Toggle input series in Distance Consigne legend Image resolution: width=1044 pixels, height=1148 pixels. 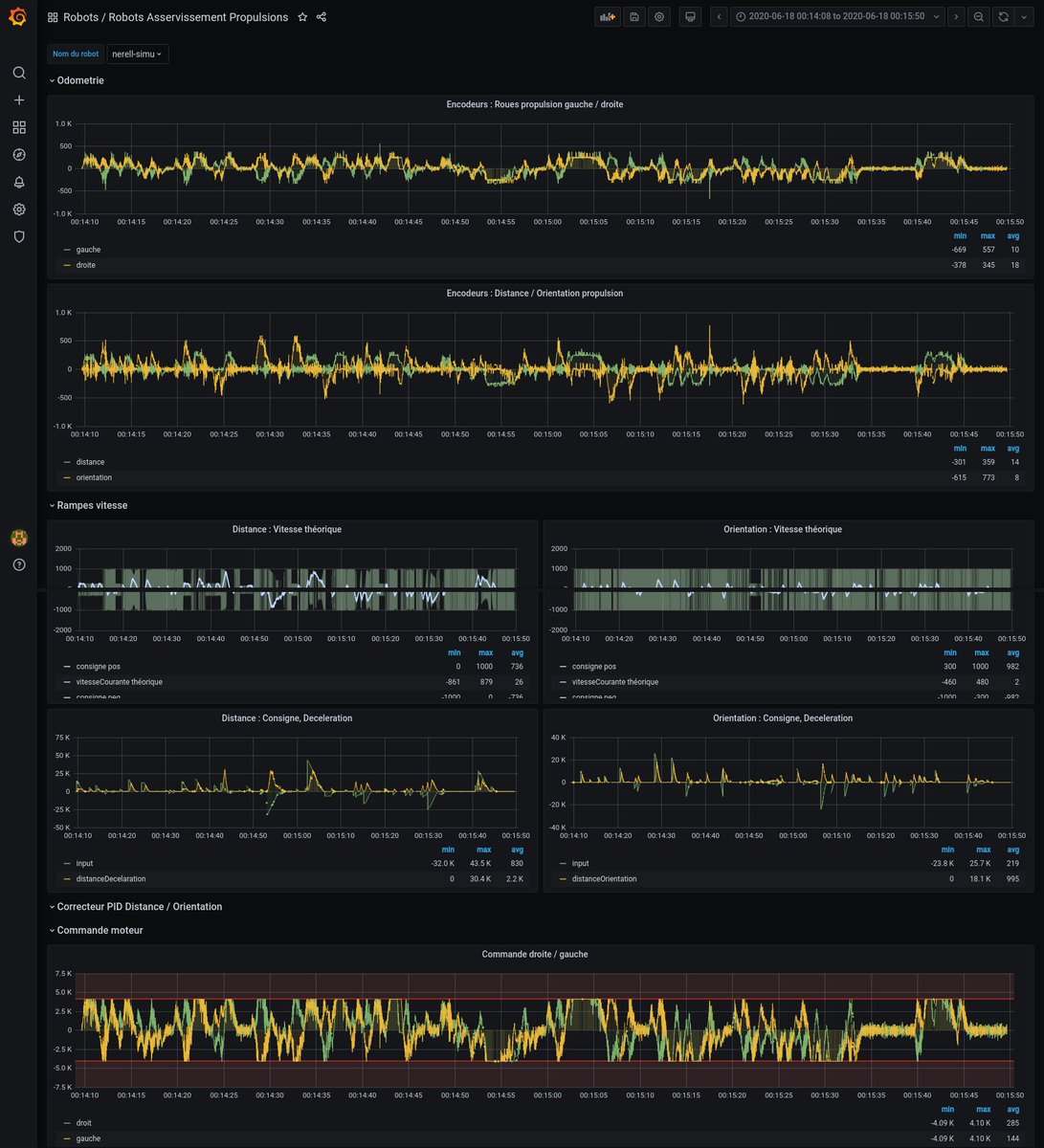(x=84, y=864)
